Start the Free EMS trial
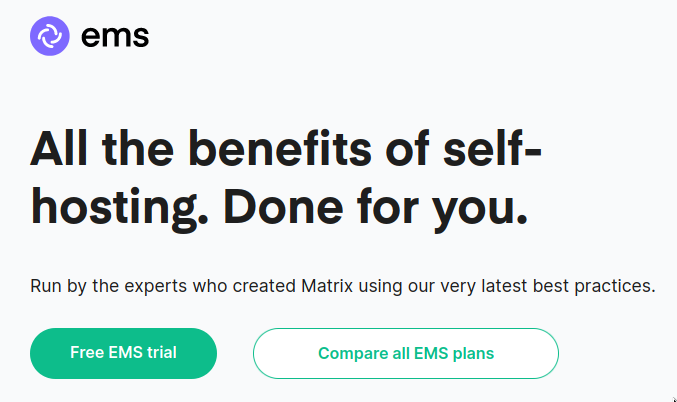The width and height of the screenshot is (677, 402). point(123,353)
